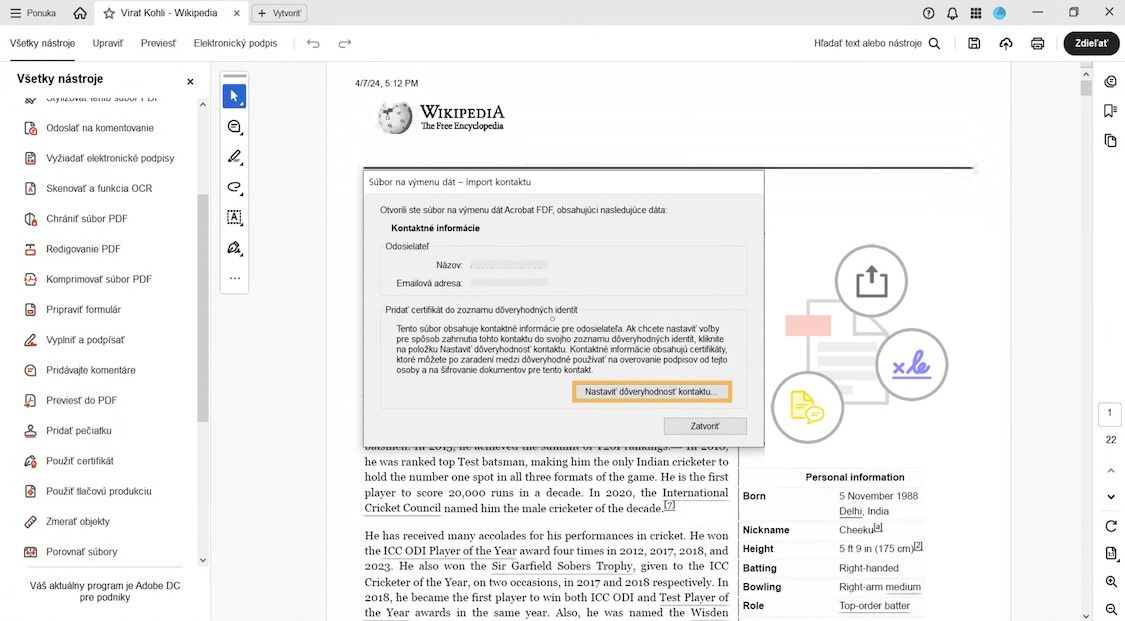Select Vyžiadať elektronické podpisy tool
The image size is (1125, 621).
[x=110, y=158]
